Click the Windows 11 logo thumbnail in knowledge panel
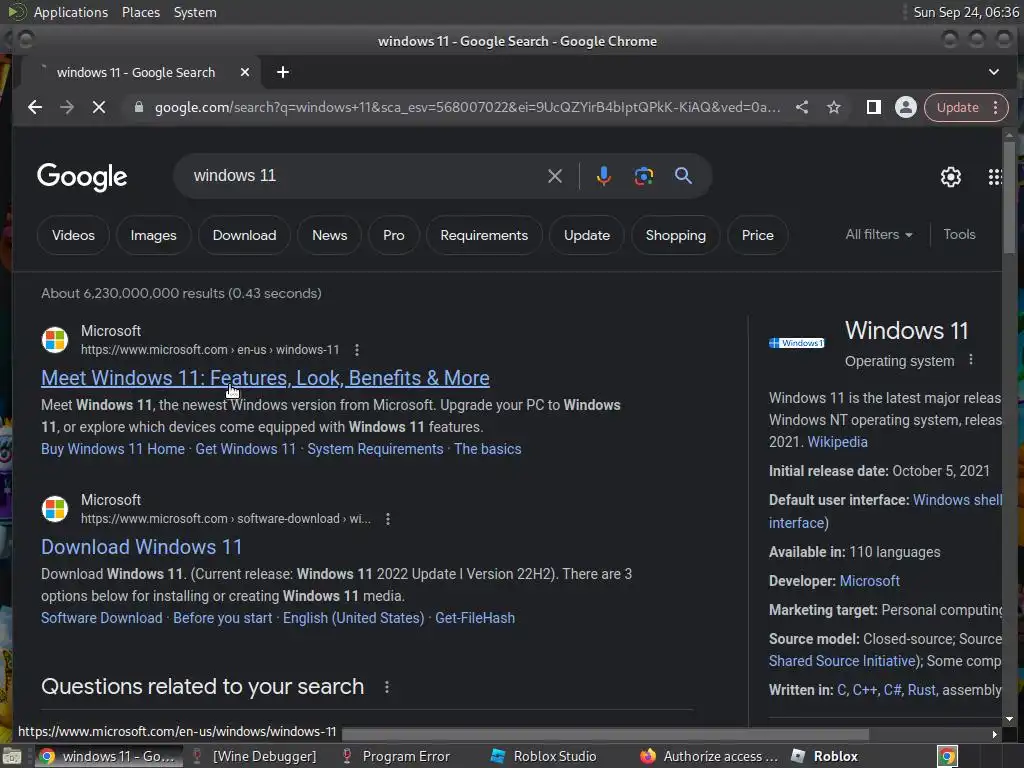This screenshot has width=1024, height=768. [797, 343]
